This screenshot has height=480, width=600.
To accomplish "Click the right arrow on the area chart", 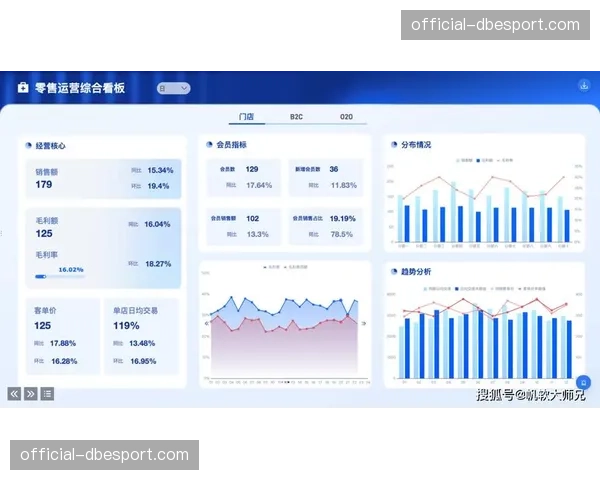I will coord(364,323).
